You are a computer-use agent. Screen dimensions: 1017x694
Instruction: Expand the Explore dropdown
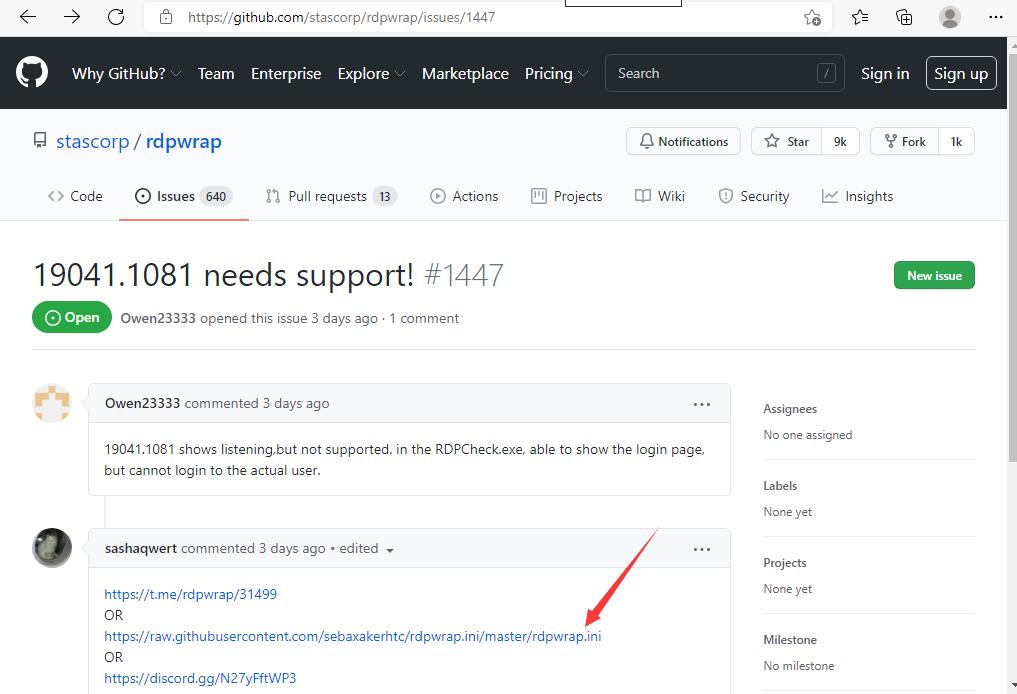372,73
